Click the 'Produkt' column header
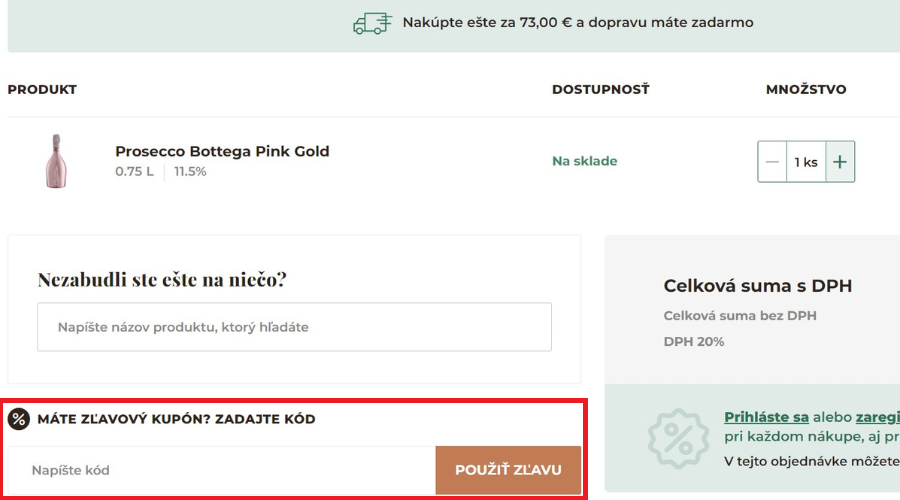Image resolution: width=900 pixels, height=500 pixels. 42,89
